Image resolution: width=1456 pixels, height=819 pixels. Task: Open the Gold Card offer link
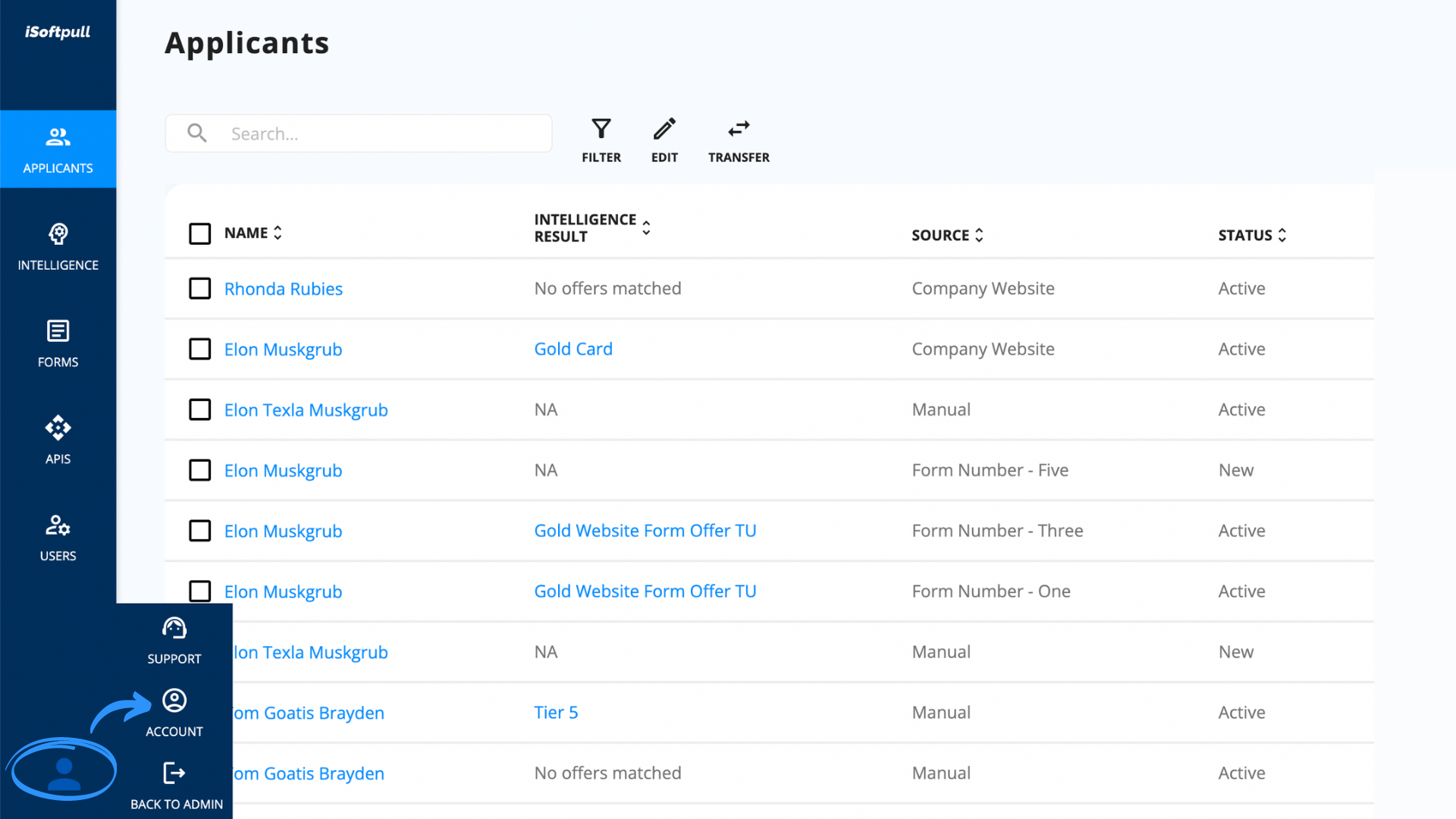pos(573,349)
